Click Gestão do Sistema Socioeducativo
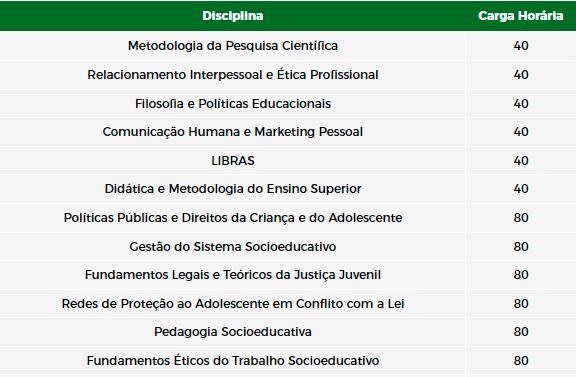576x377 pixels. [233, 247]
